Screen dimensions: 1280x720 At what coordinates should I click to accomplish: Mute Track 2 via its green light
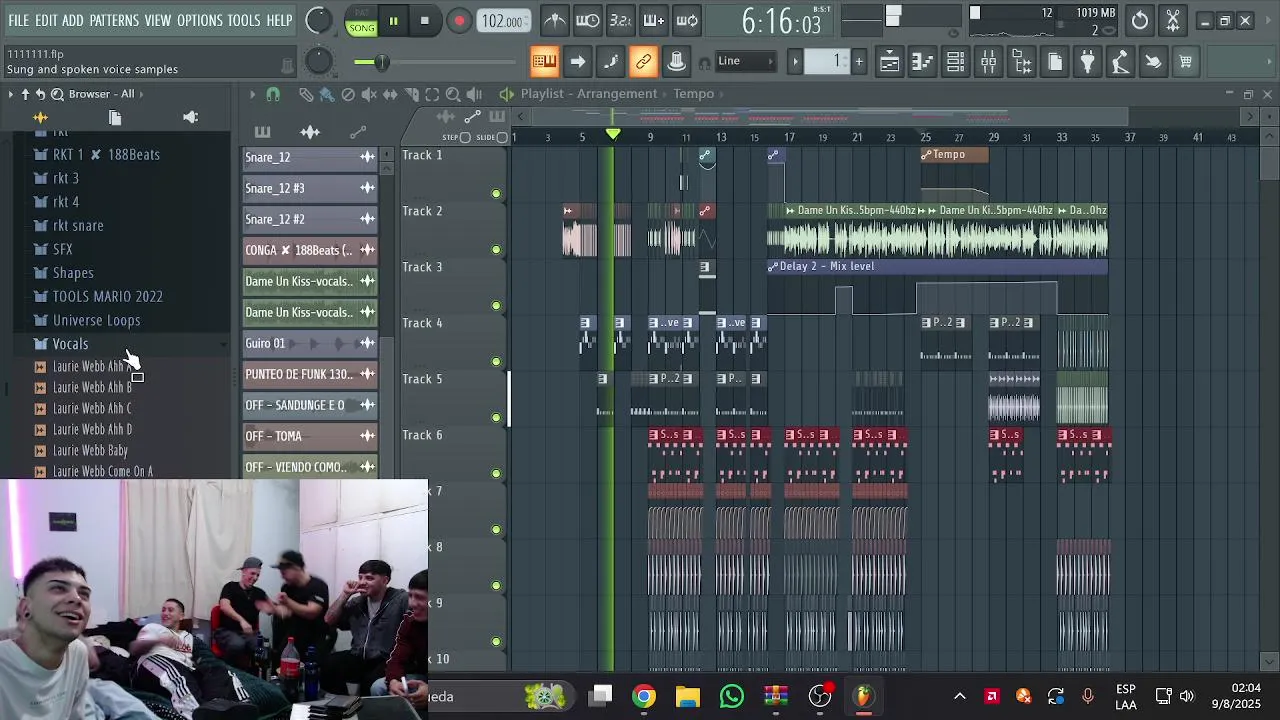click(x=496, y=249)
